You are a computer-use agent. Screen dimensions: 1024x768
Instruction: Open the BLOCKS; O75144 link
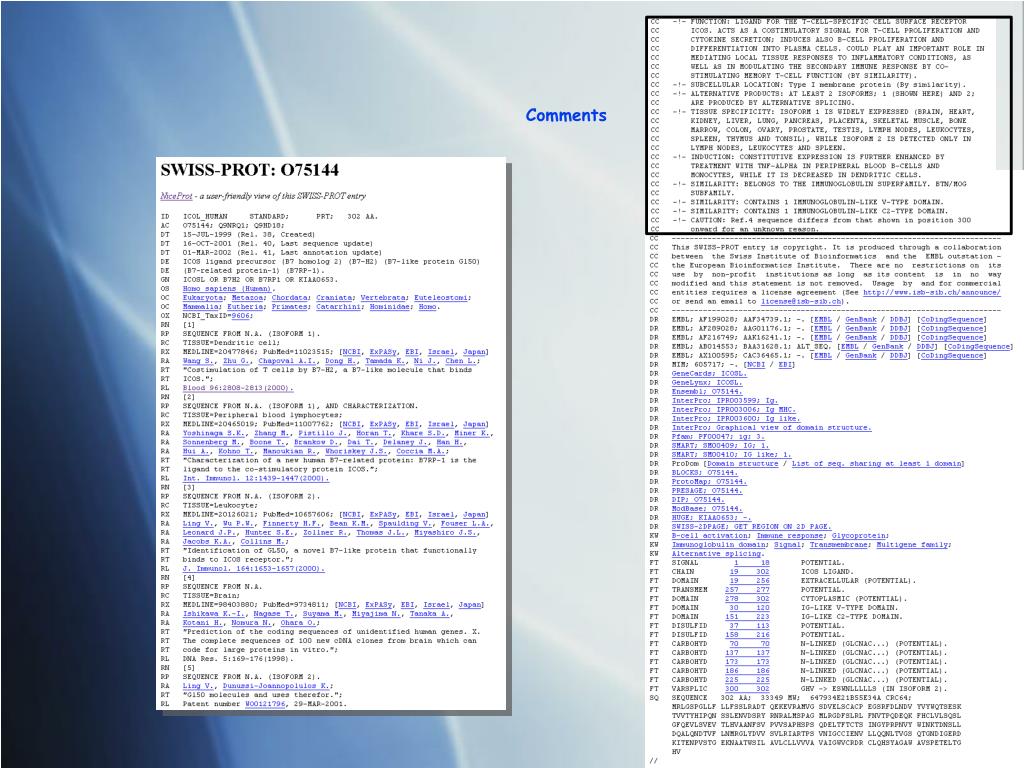[705, 473]
